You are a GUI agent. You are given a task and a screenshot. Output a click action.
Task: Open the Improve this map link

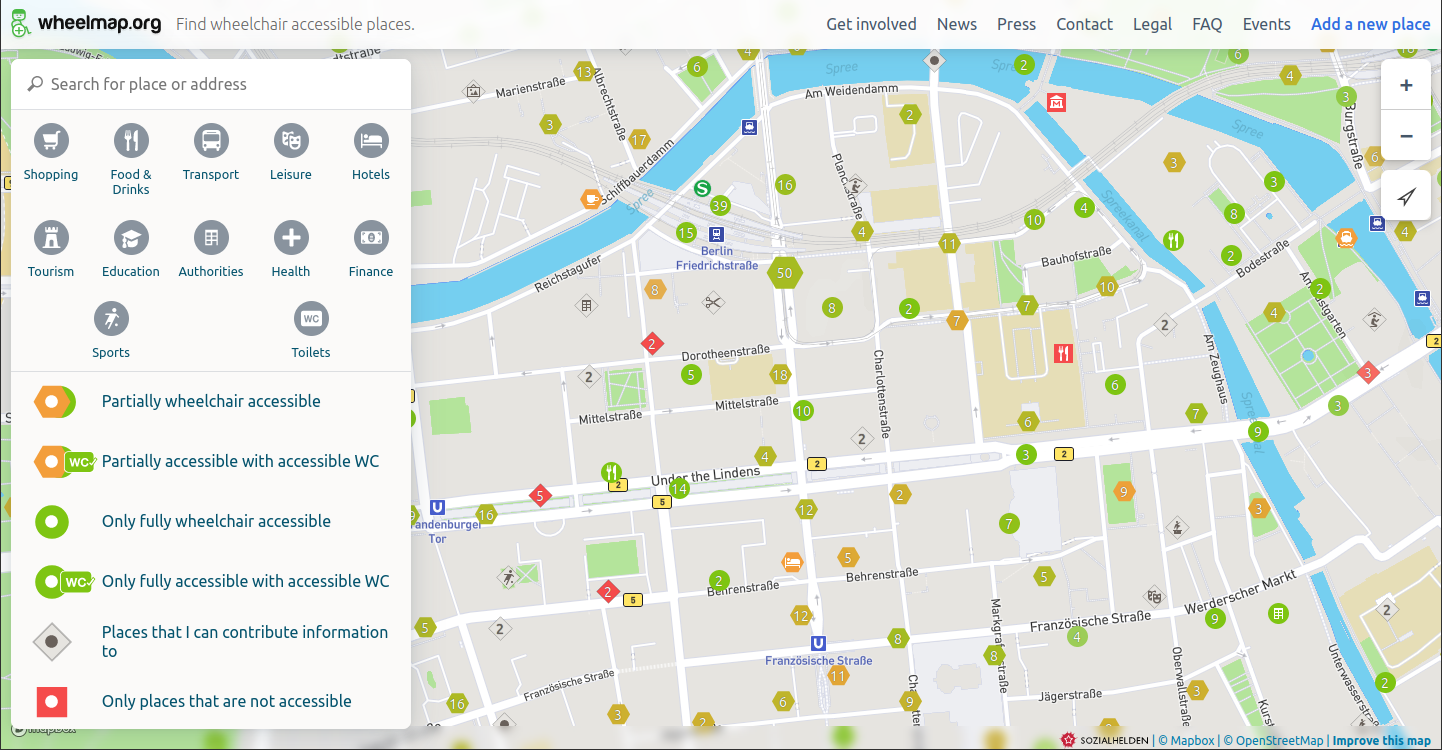tap(1381, 740)
